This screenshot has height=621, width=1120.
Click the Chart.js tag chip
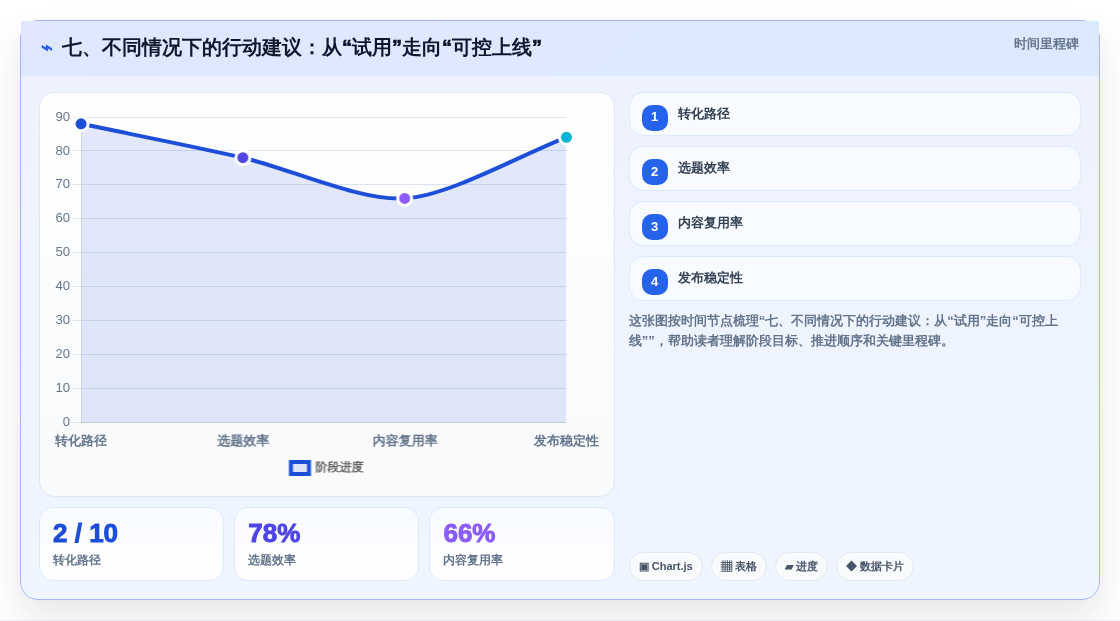(666, 567)
